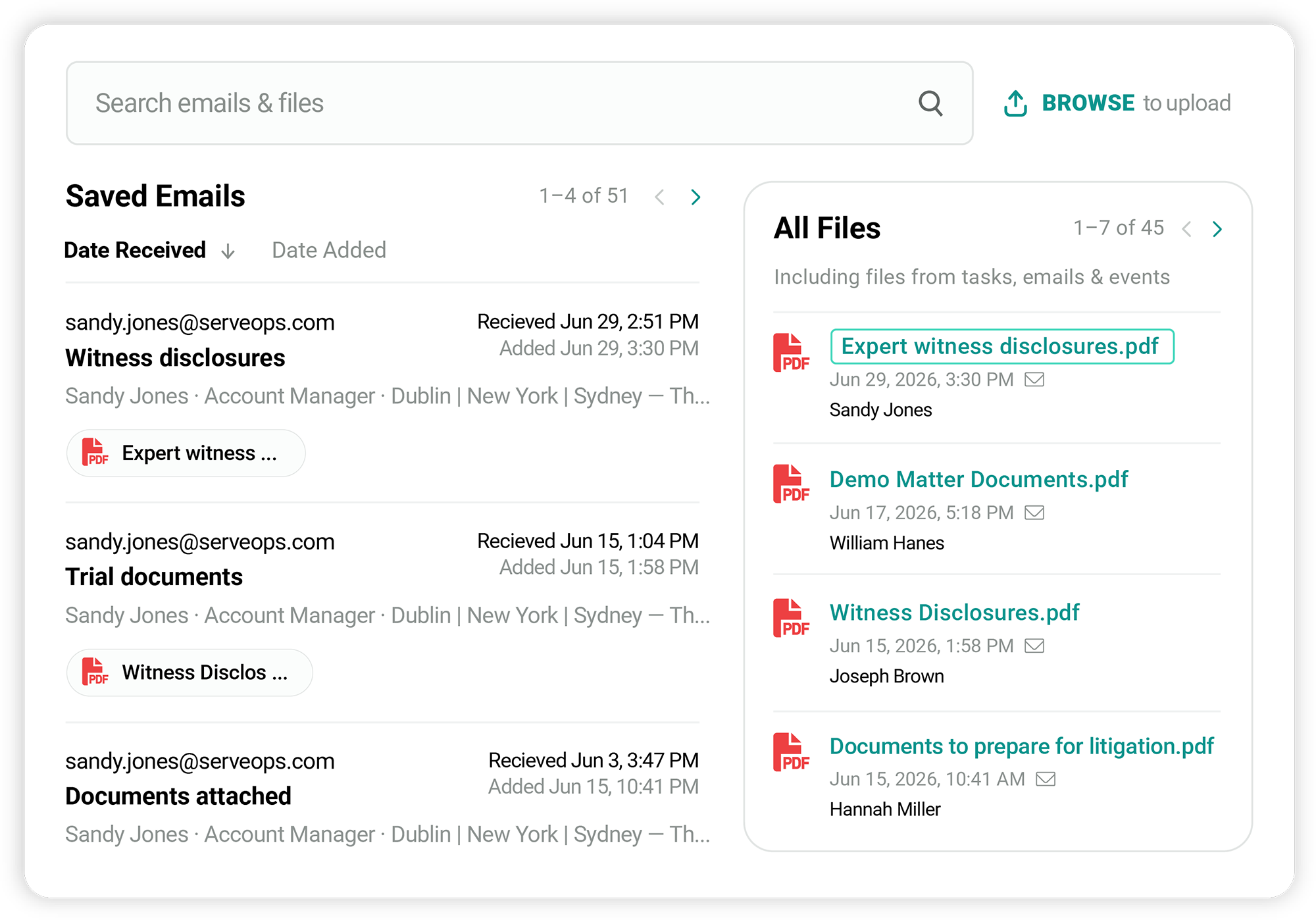
Task: Click the 1–7 of 45 pagination count
Action: click(1119, 228)
